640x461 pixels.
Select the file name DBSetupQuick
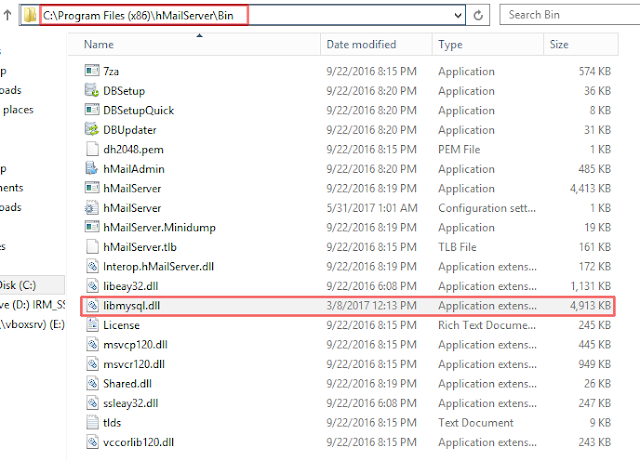pyautogui.click(x=138, y=110)
